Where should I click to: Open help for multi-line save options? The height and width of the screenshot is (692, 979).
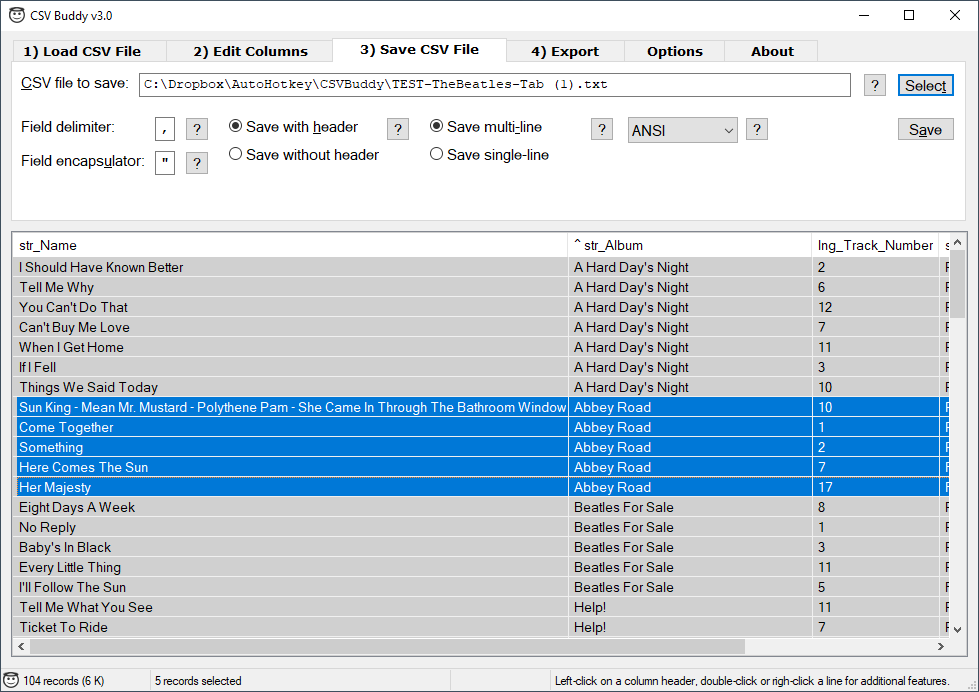601,129
